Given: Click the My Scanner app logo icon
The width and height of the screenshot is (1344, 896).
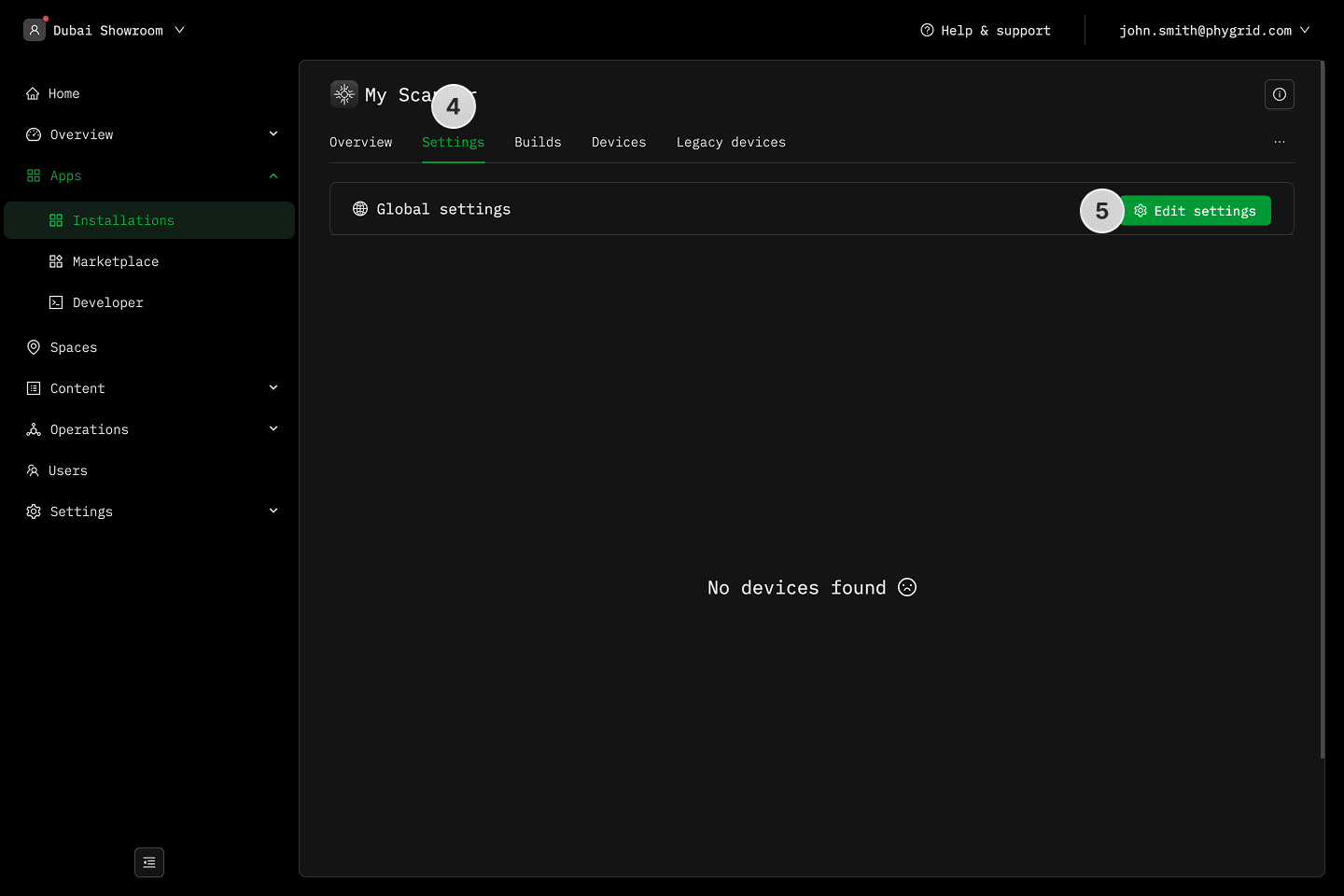Looking at the screenshot, I should pos(343,93).
